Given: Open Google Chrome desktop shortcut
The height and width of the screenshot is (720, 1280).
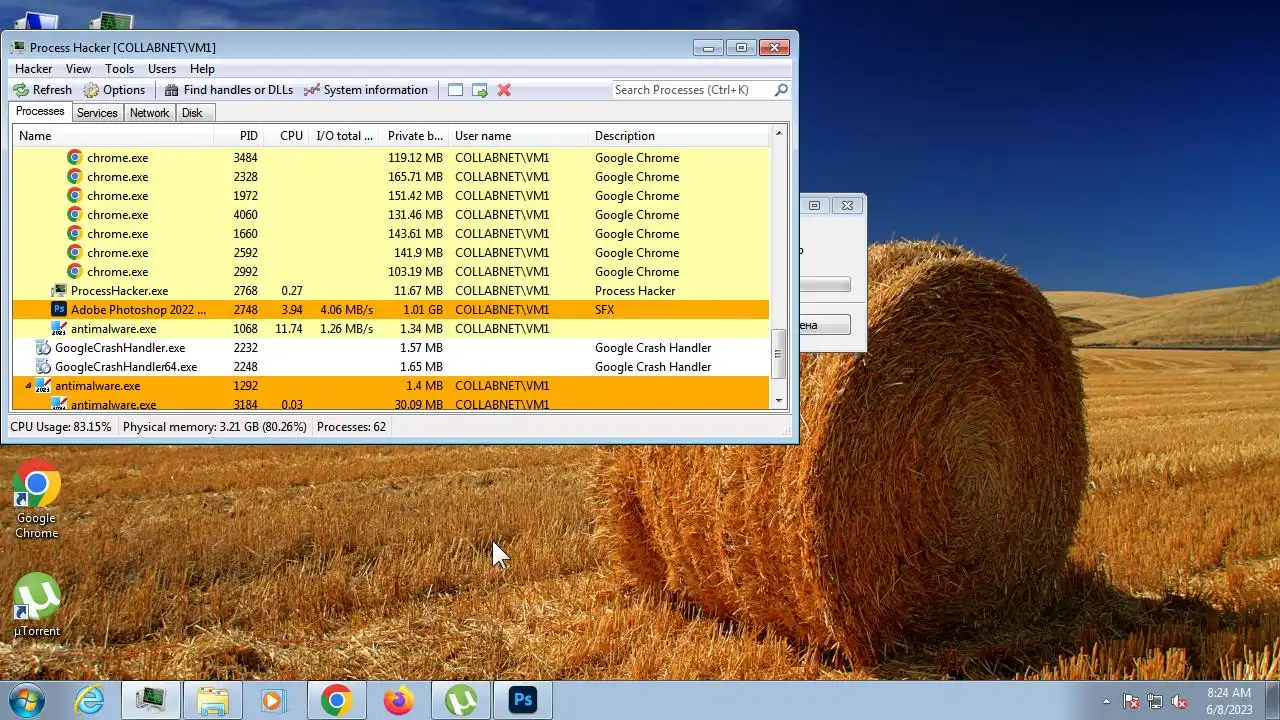Looking at the screenshot, I should point(37,499).
